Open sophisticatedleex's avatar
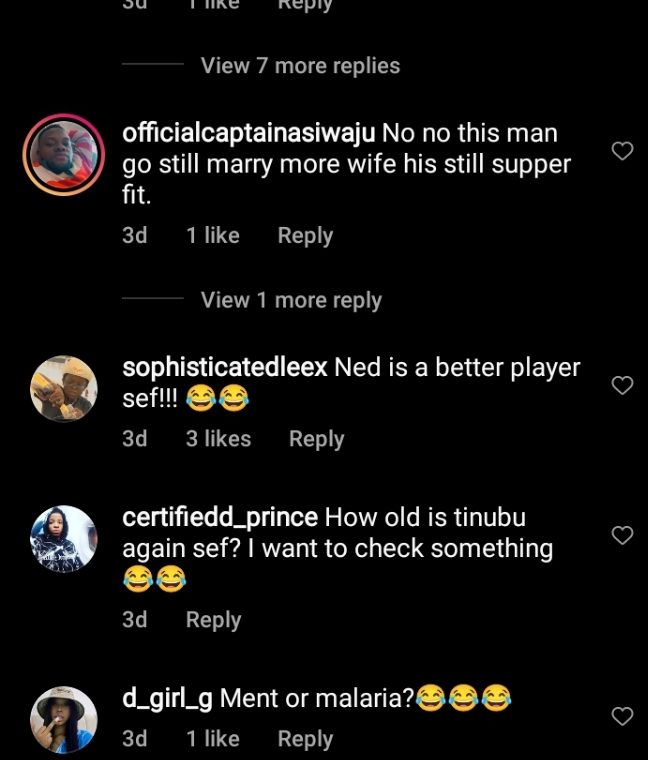 pos(64,390)
